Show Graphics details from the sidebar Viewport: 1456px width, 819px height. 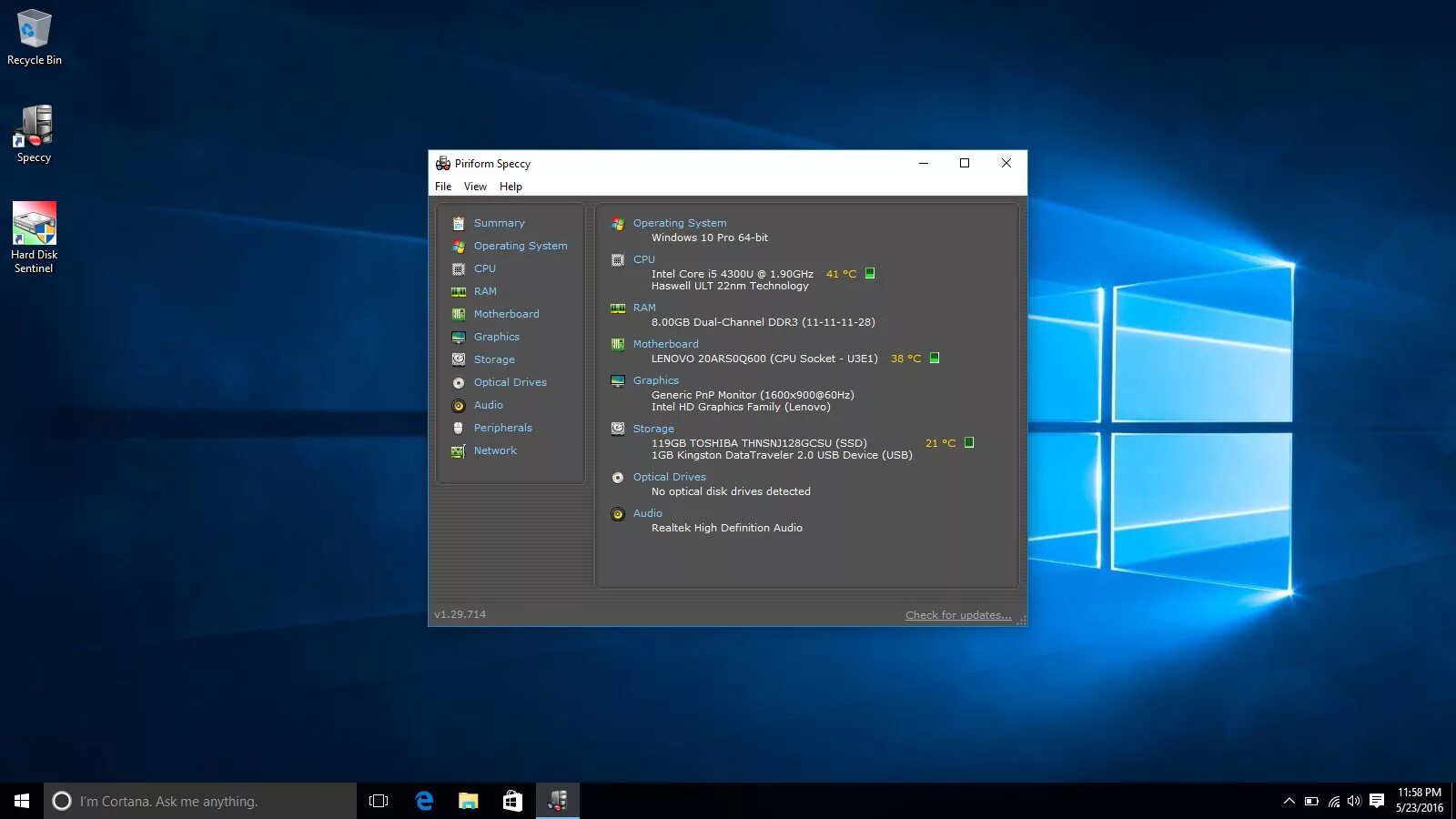point(497,337)
